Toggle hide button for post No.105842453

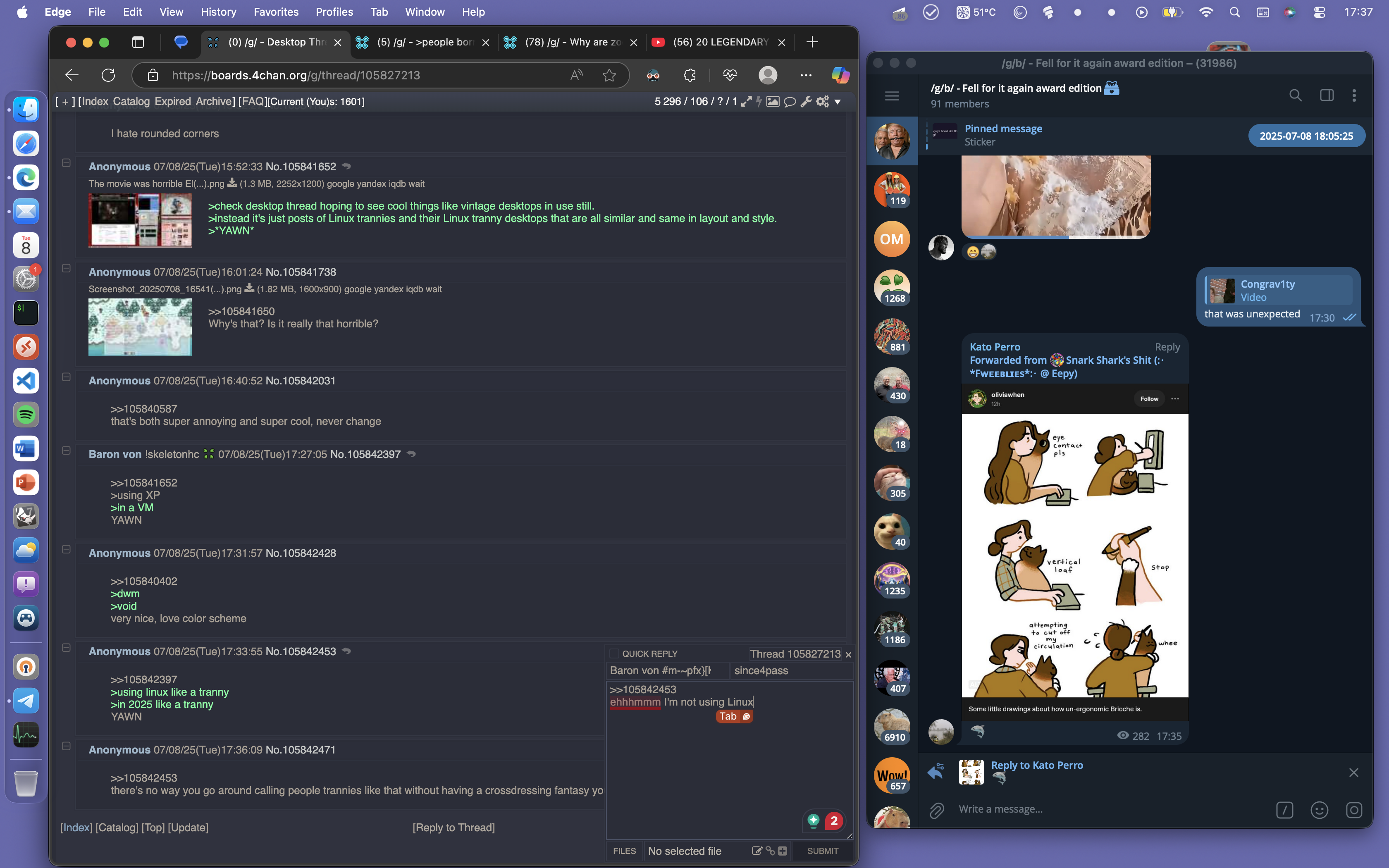[66, 648]
